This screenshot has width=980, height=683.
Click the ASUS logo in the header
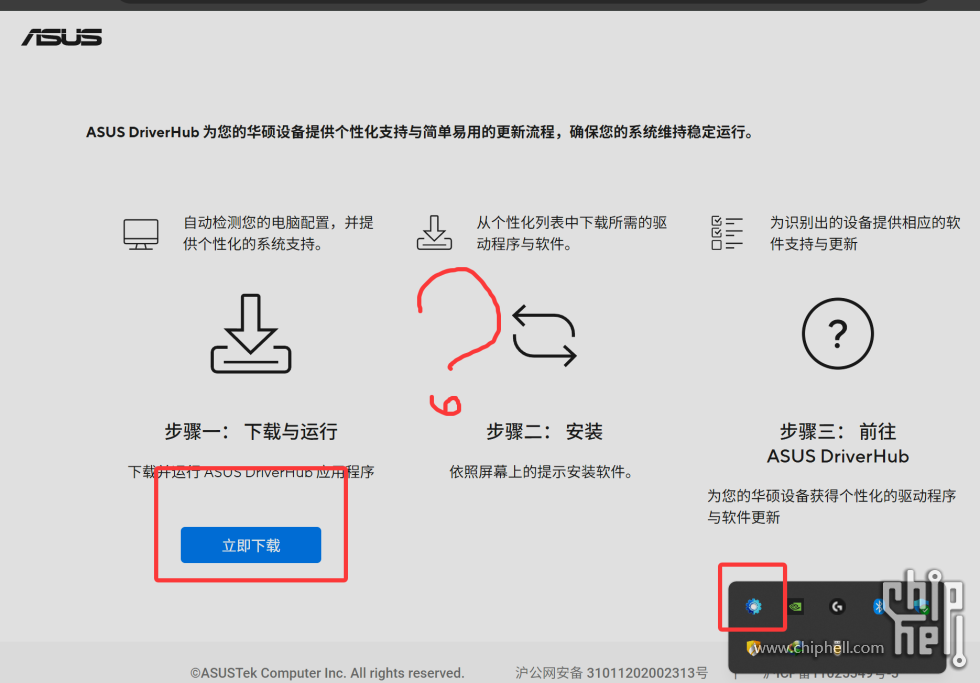point(62,38)
